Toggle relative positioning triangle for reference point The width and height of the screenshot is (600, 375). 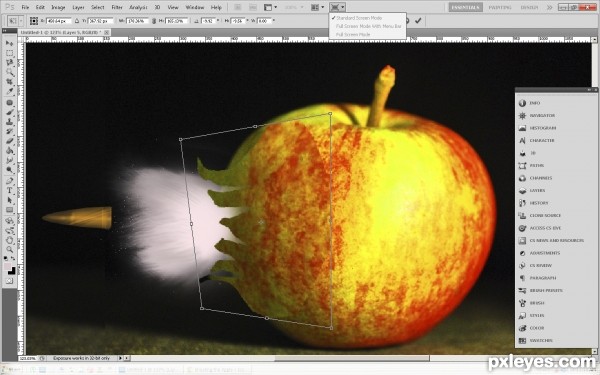(x=77, y=21)
